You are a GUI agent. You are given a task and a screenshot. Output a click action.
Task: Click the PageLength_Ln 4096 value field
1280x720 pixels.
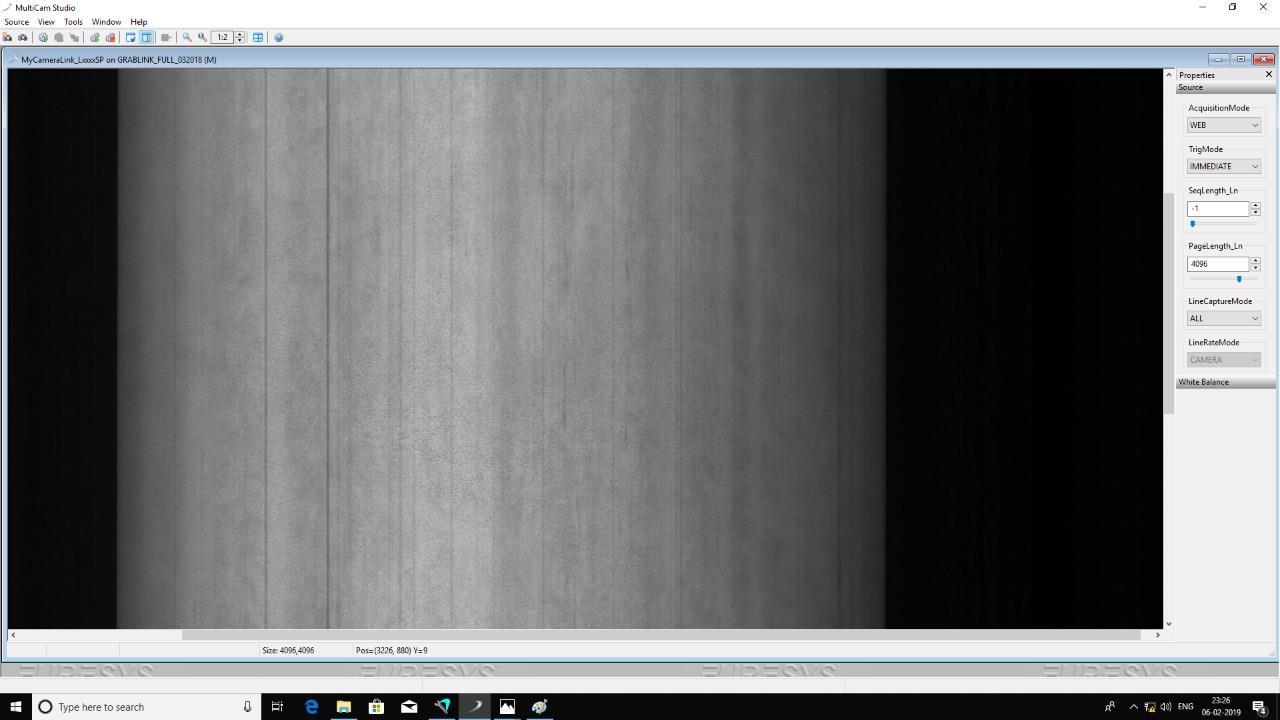(1218, 264)
